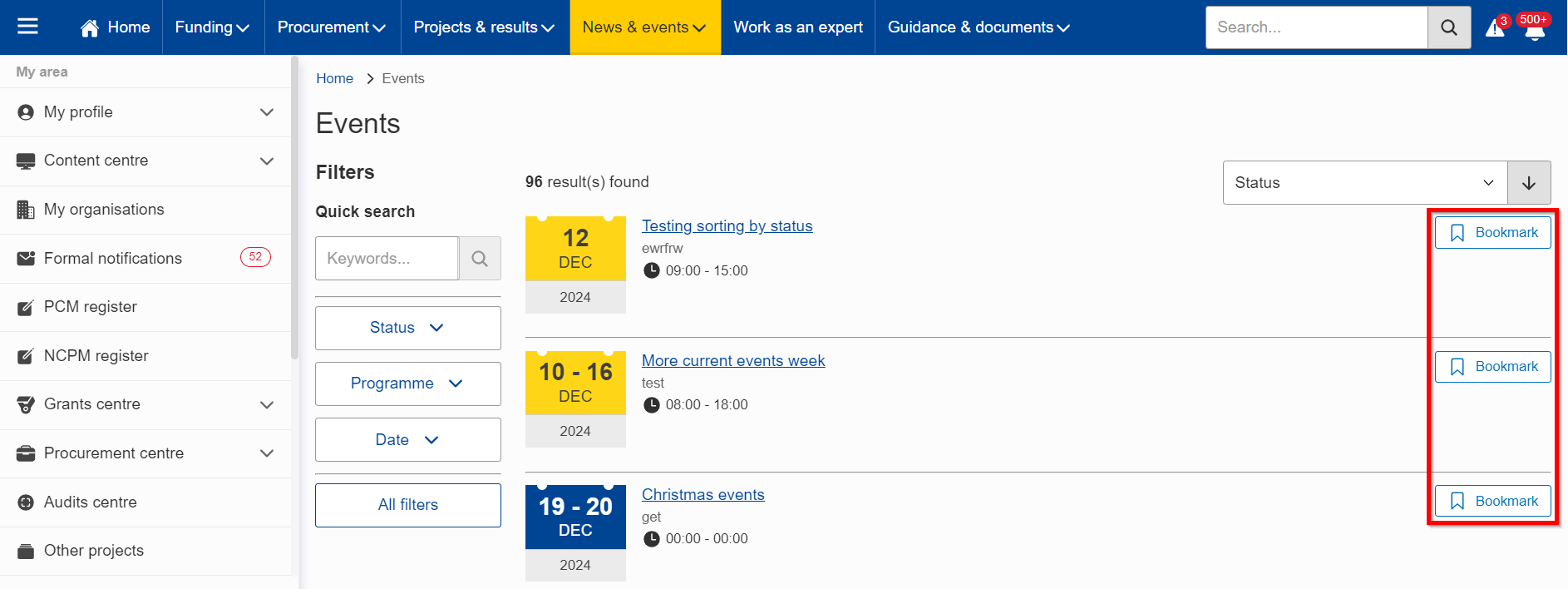Click clock icon for Testing sorting event
The width and height of the screenshot is (1568, 589).
point(652,270)
